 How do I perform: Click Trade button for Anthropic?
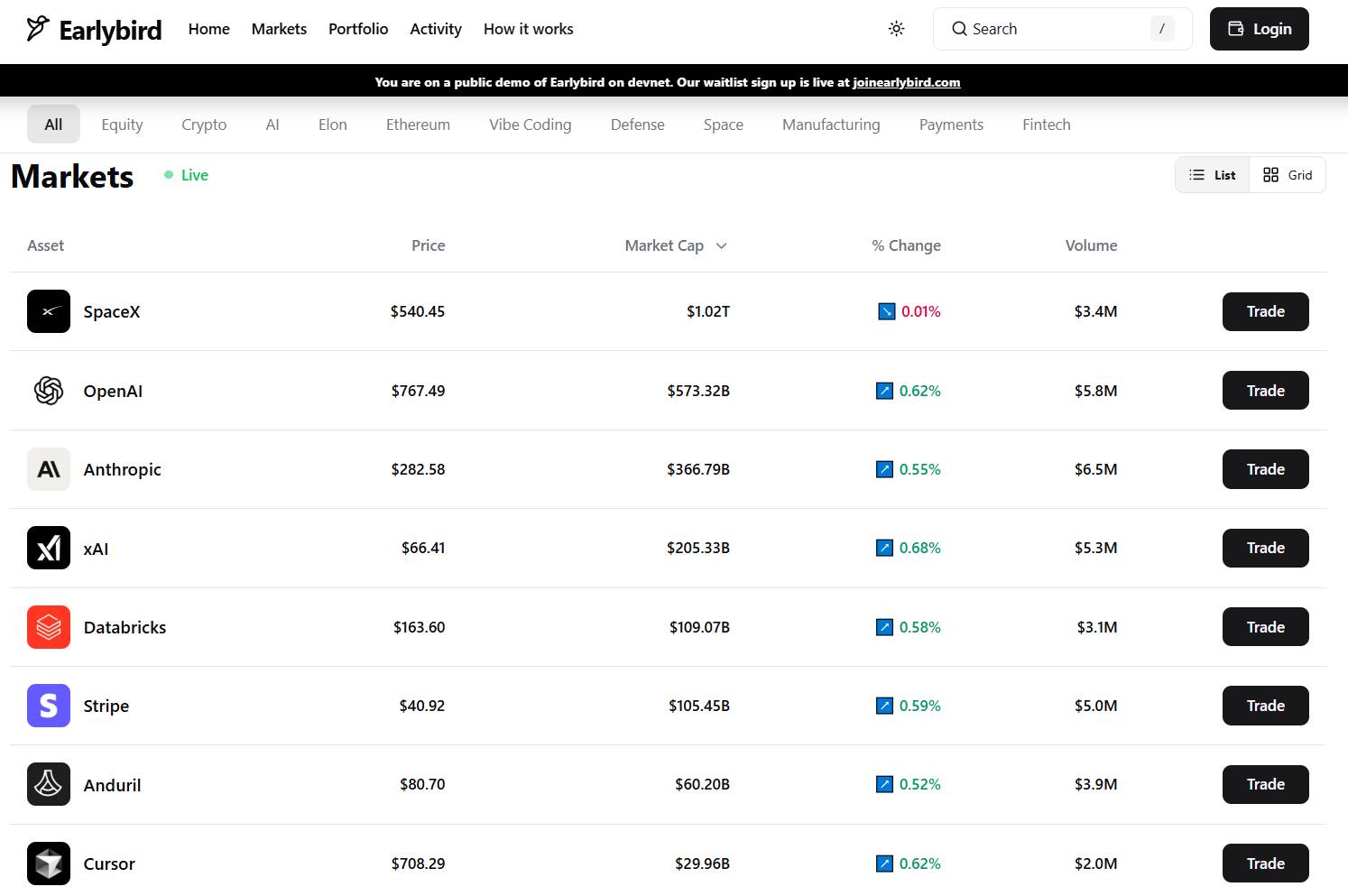pos(1265,469)
